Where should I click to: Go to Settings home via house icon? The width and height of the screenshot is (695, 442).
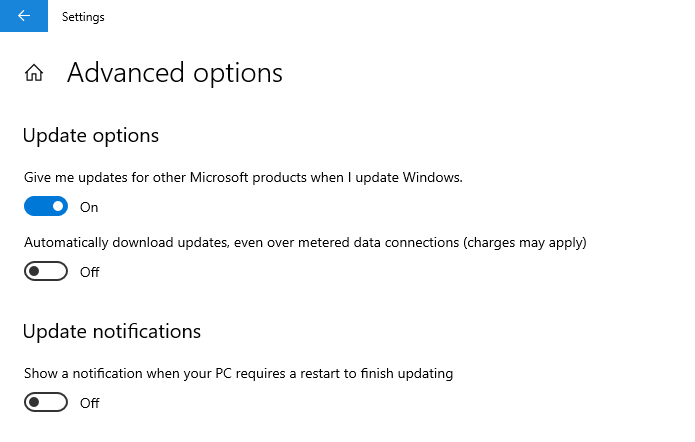point(34,73)
